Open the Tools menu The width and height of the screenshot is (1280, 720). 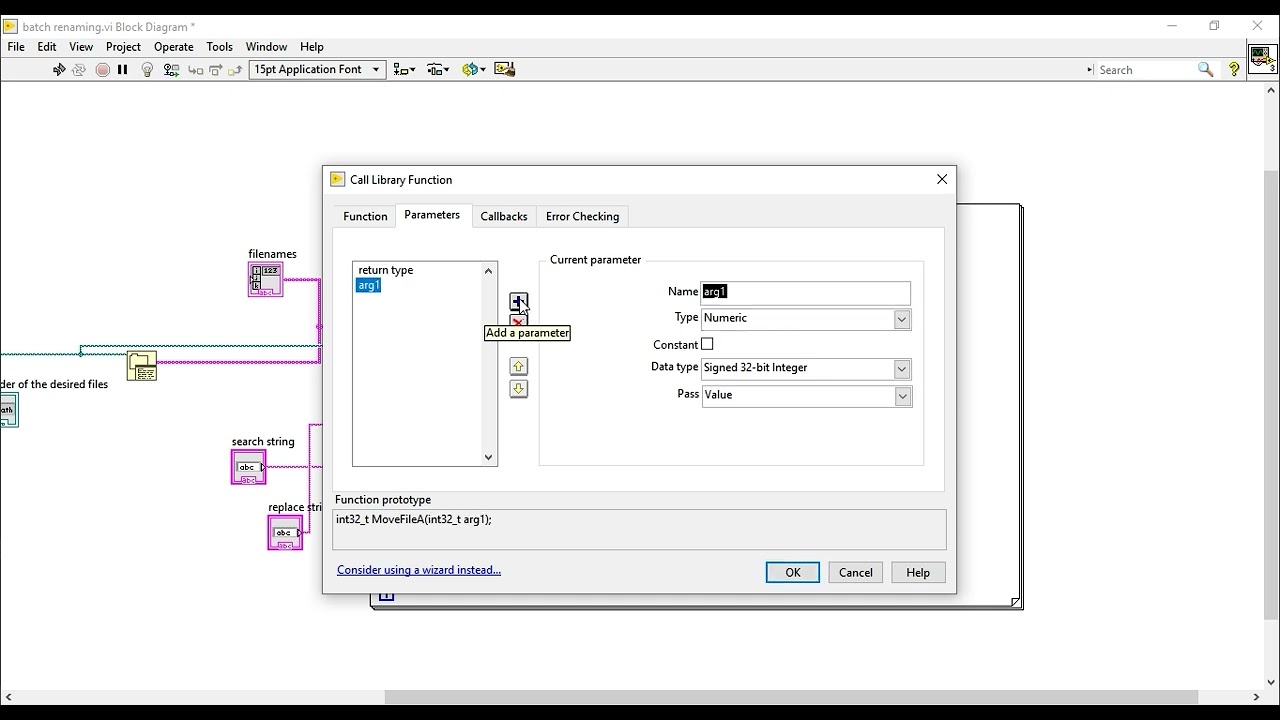click(x=219, y=47)
